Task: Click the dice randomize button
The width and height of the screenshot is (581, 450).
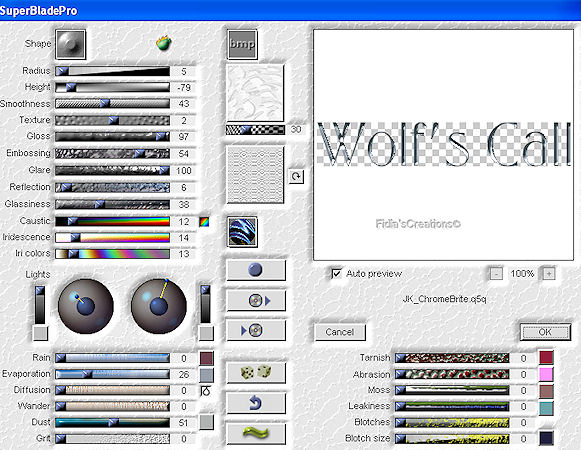Action: (x=256, y=373)
